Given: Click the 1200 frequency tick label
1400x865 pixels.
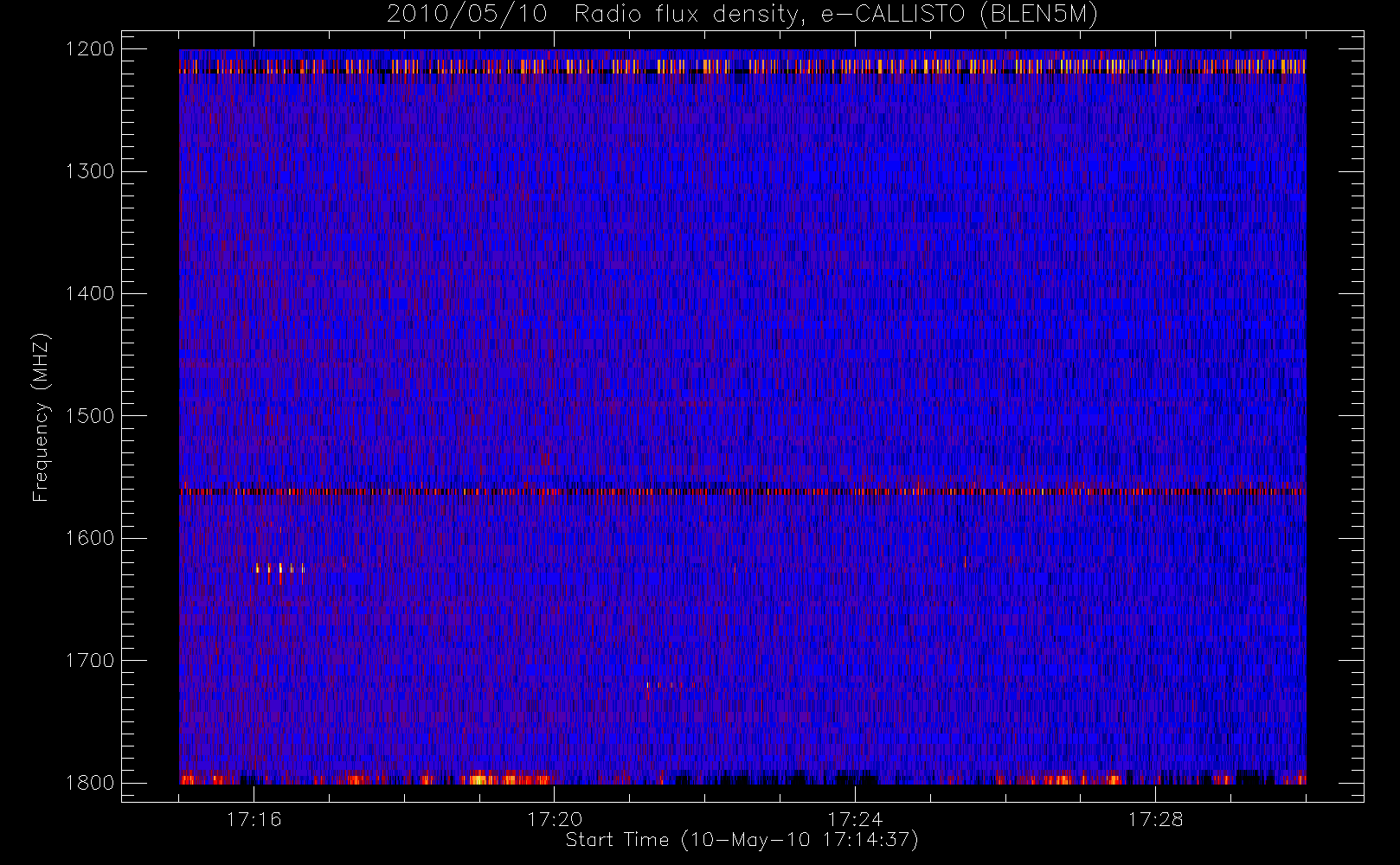Looking at the screenshot, I should tap(90, 49).
